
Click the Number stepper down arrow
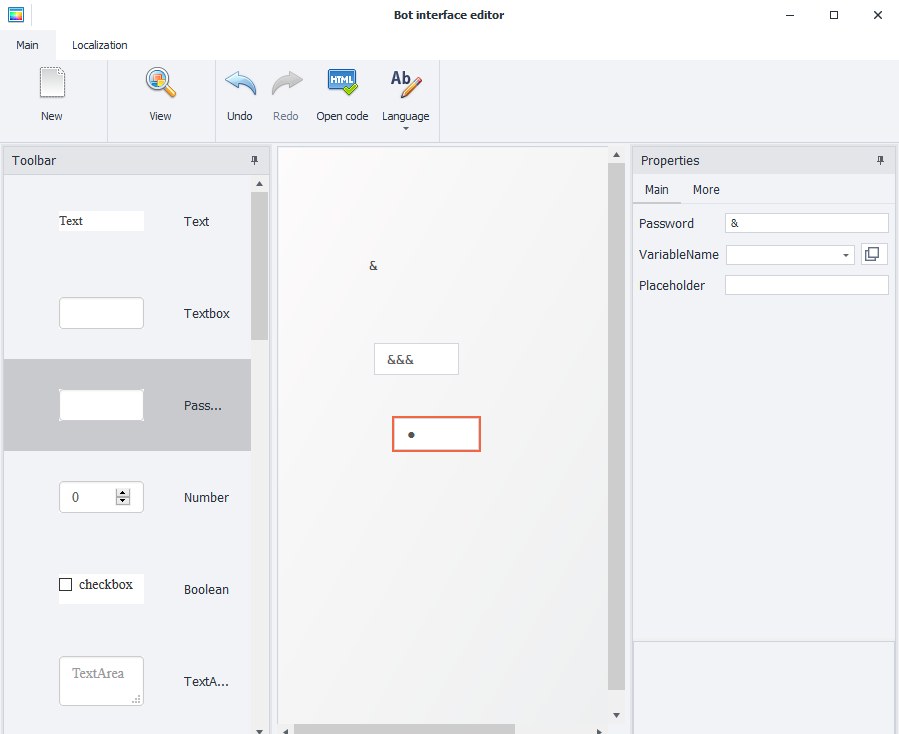[x=123, y=501]
